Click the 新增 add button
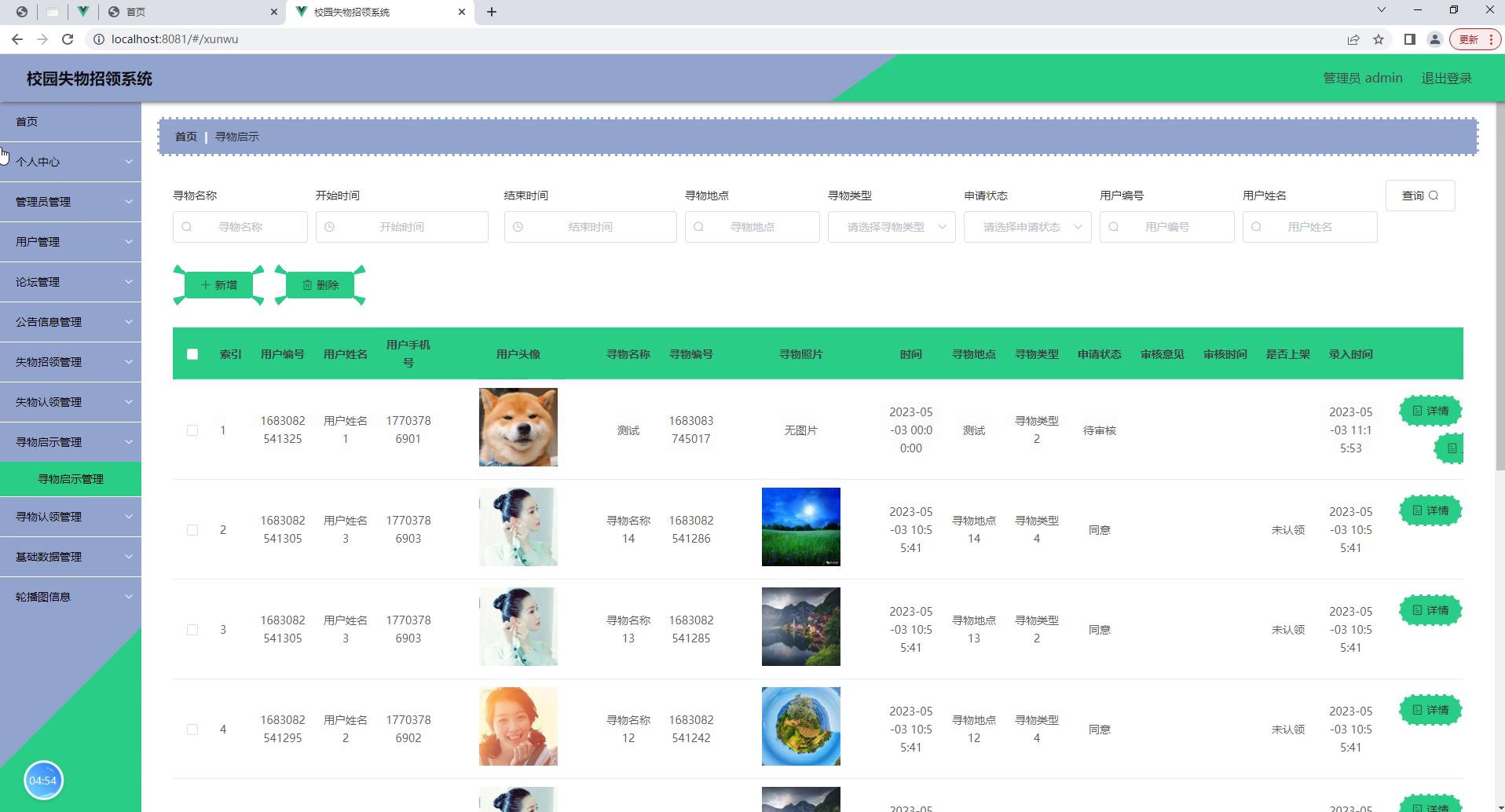The width and height of the screenshot is (1505, 812). (x=218, y=285)
